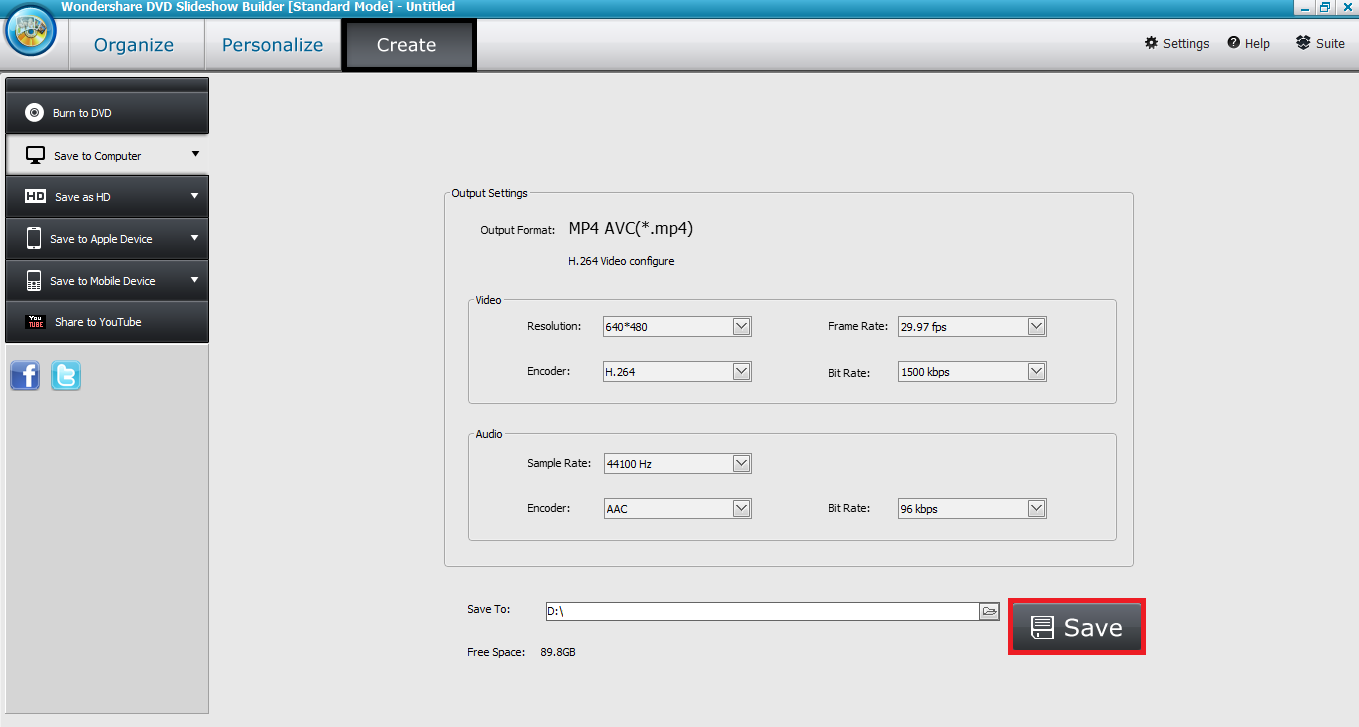Click the Settings gear icon
Screen dimensions: 1359x727
[x=1151, y=43]
